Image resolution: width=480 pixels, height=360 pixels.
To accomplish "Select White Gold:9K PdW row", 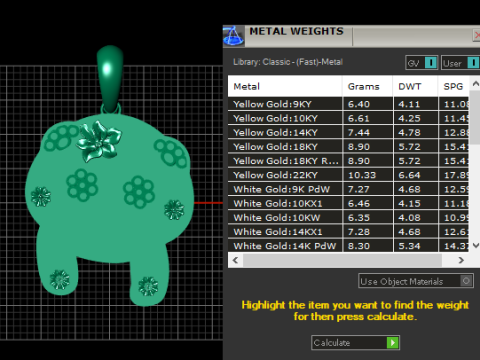I will click(348, 189).
